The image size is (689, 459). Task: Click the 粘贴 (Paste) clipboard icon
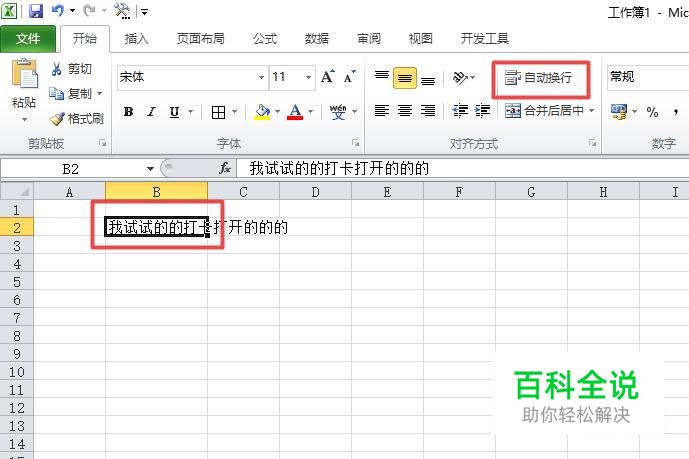tap(24, 73)
